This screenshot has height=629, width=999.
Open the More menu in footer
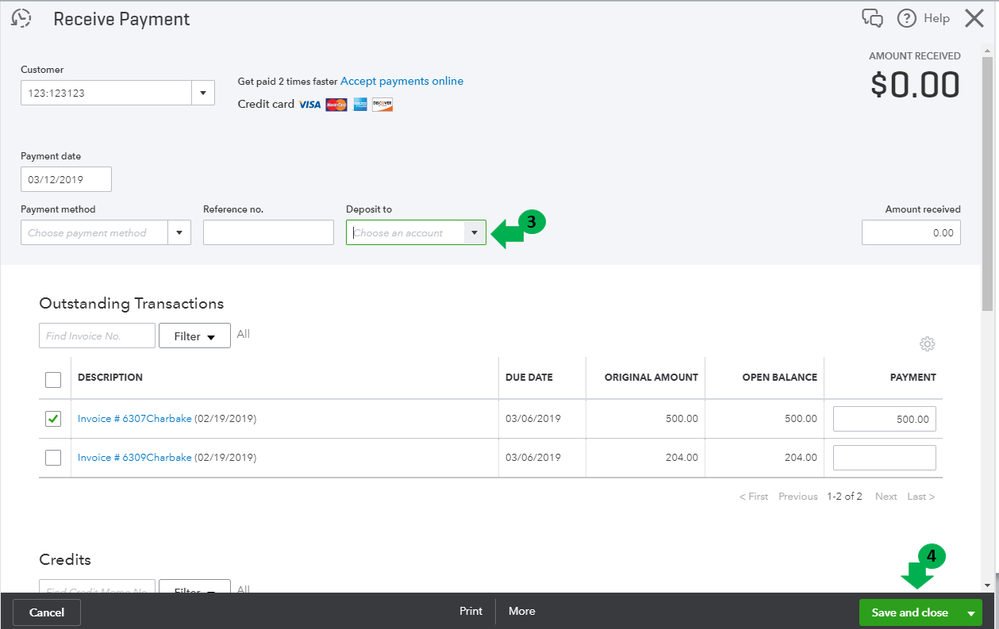522,611
